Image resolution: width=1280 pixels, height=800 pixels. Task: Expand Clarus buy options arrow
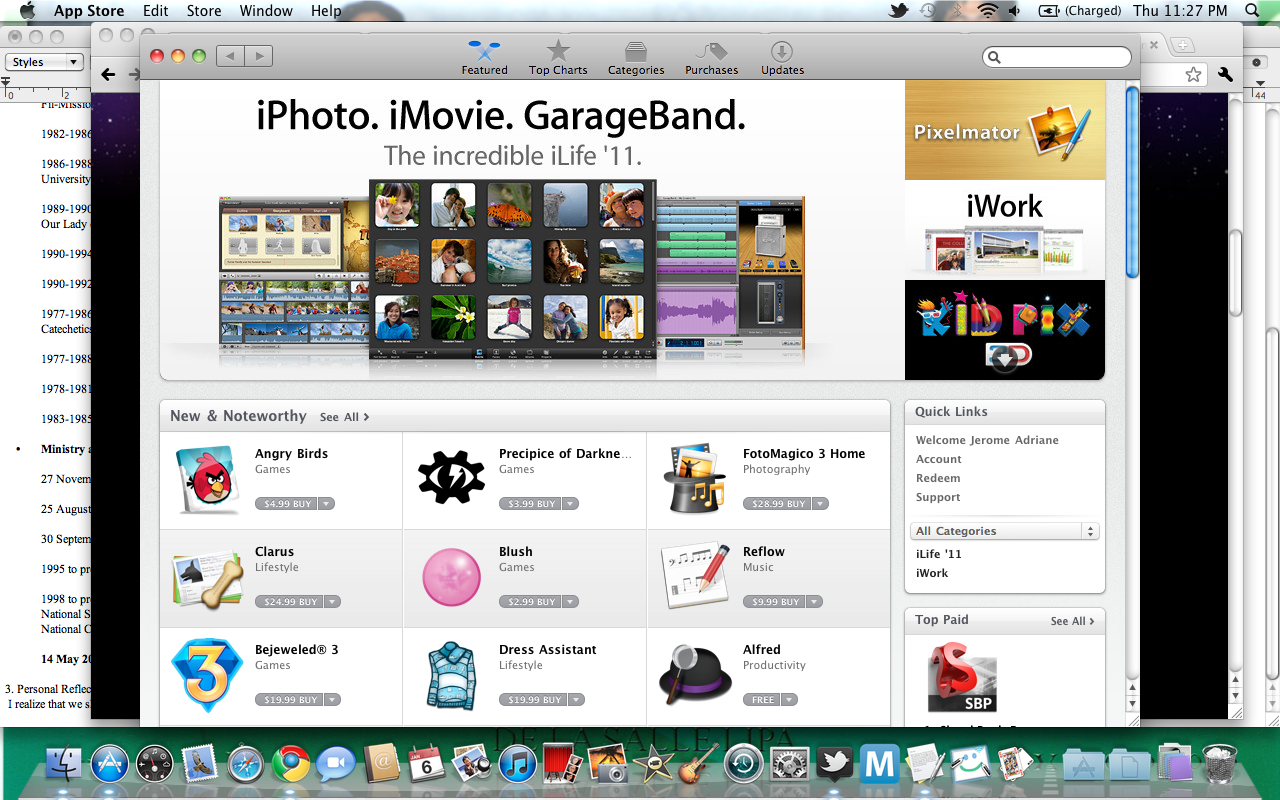(x=332, y=602)
